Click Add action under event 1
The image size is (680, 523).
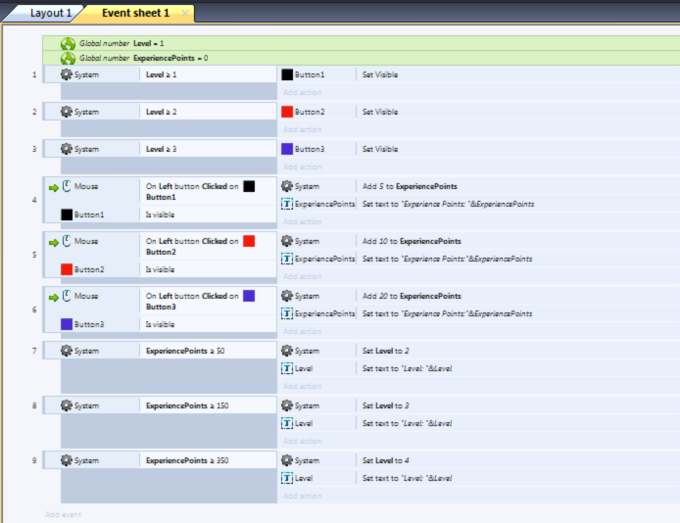[x=302, y=92]
